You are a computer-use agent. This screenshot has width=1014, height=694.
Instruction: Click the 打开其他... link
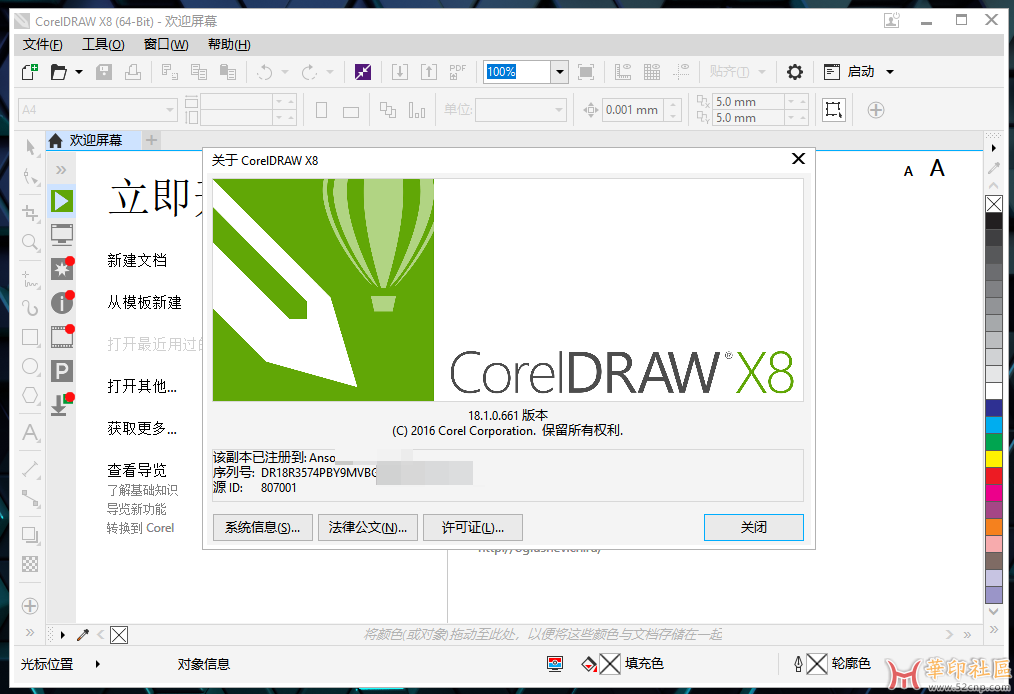coord(142,387)
